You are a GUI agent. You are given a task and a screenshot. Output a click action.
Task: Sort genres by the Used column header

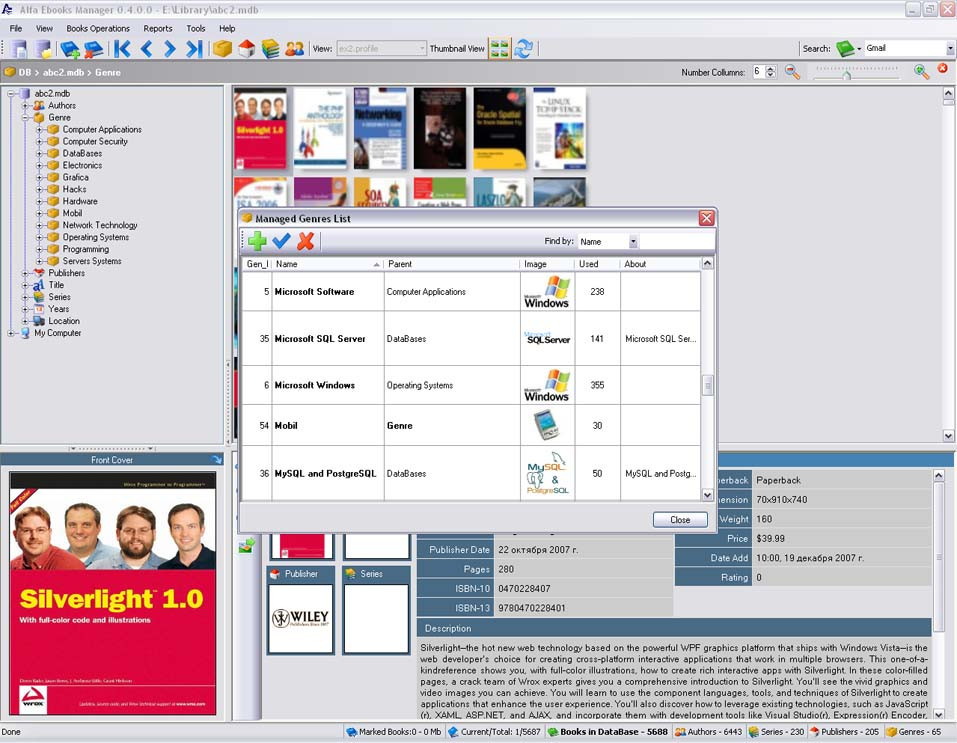[597, 264]
